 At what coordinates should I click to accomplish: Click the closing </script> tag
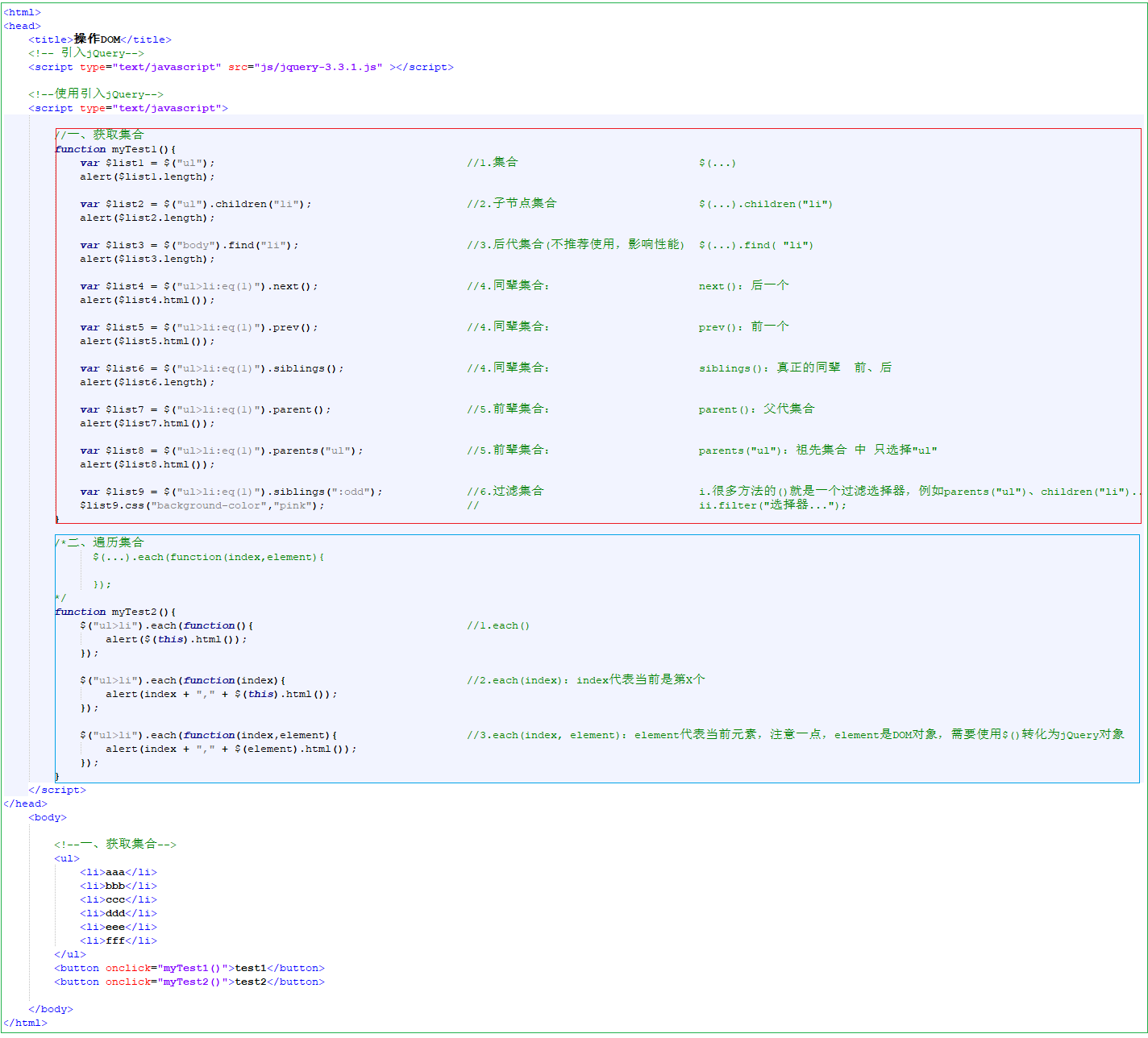coord(57,790)
